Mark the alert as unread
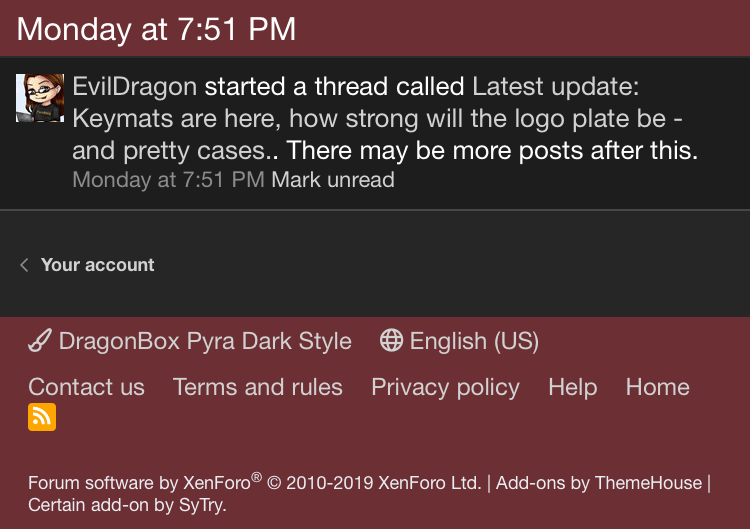The height and width of the screenshot is (529, 750). [x=333, y=180]
